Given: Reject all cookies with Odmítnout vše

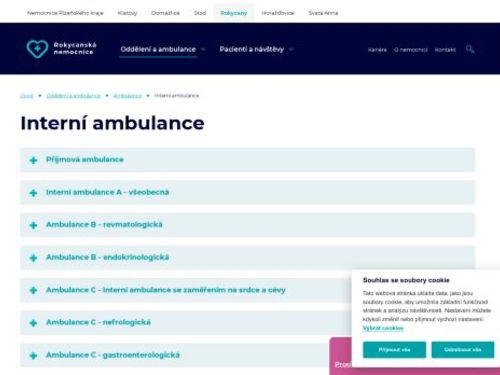Looking at the screenshot, I should (x=463, y=350).
